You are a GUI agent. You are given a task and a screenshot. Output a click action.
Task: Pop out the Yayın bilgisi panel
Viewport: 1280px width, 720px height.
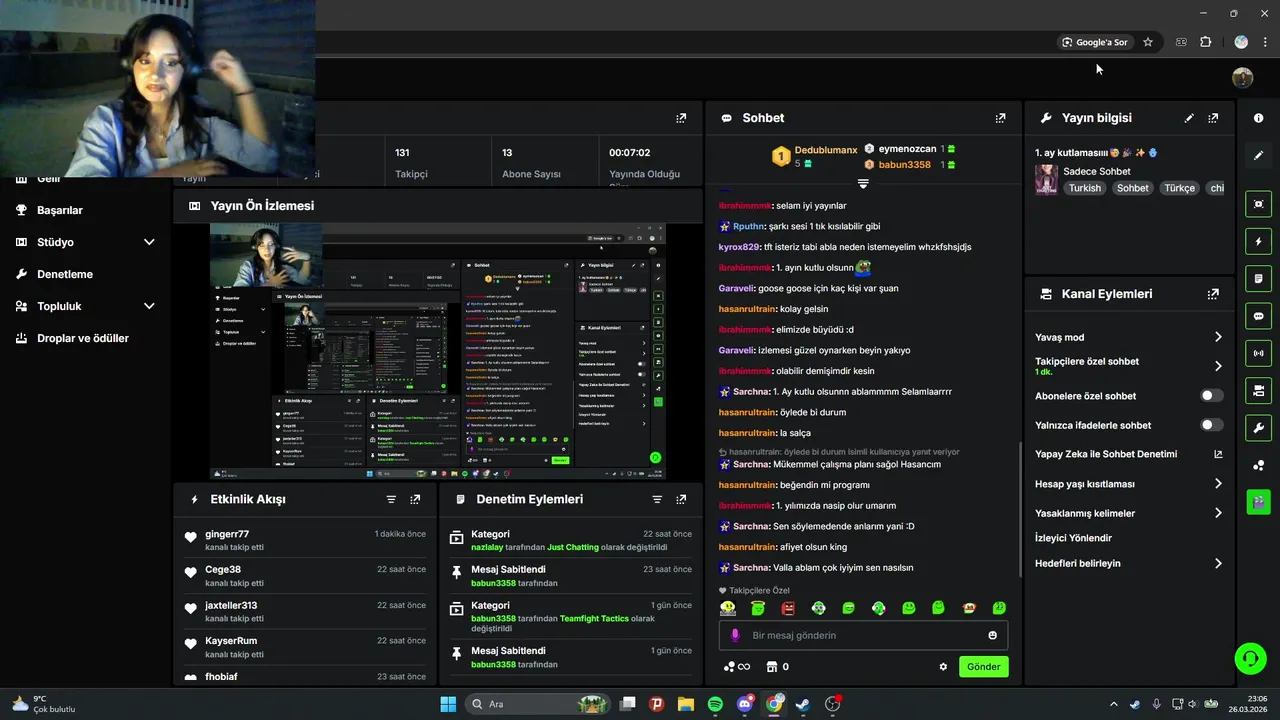click(x=1213, y=118)
